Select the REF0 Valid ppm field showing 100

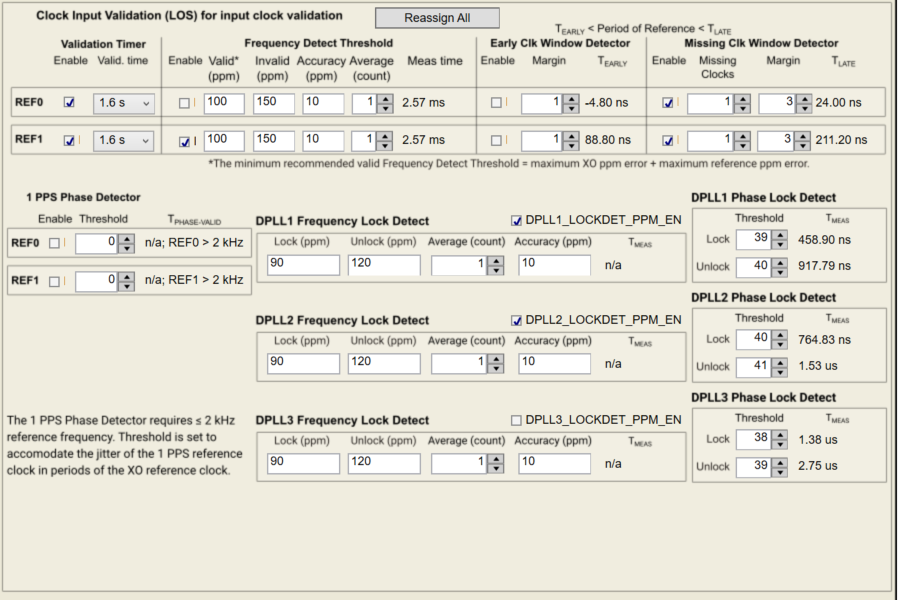[222, 101]
